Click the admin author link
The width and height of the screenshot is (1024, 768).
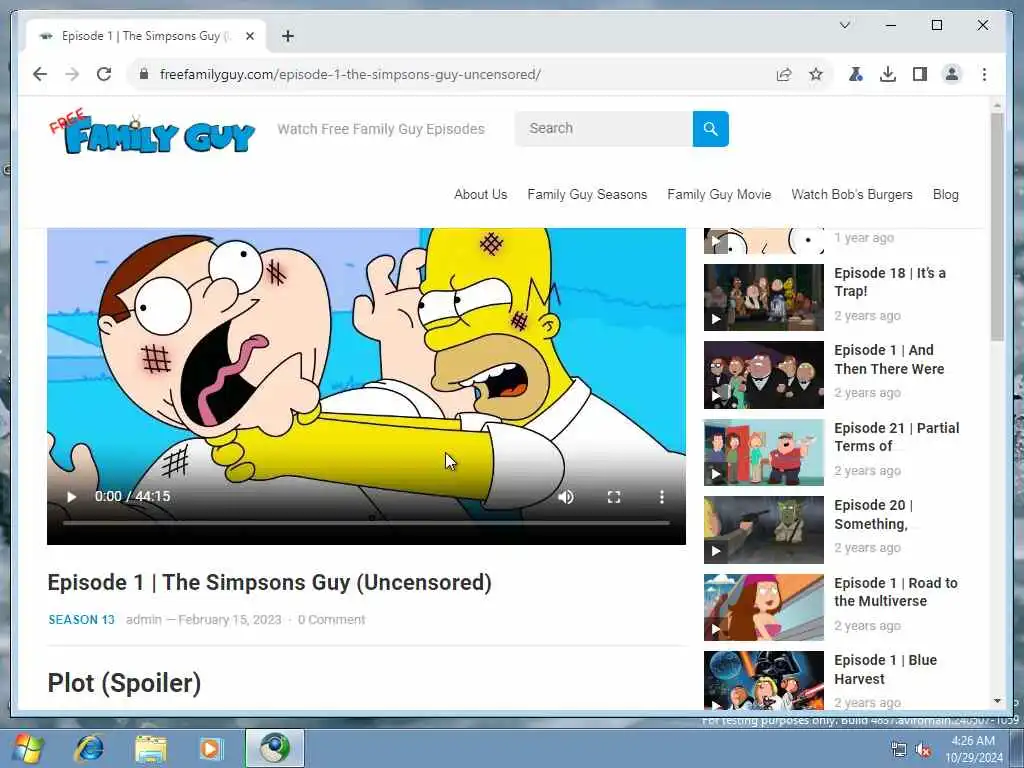click(144, 620)
